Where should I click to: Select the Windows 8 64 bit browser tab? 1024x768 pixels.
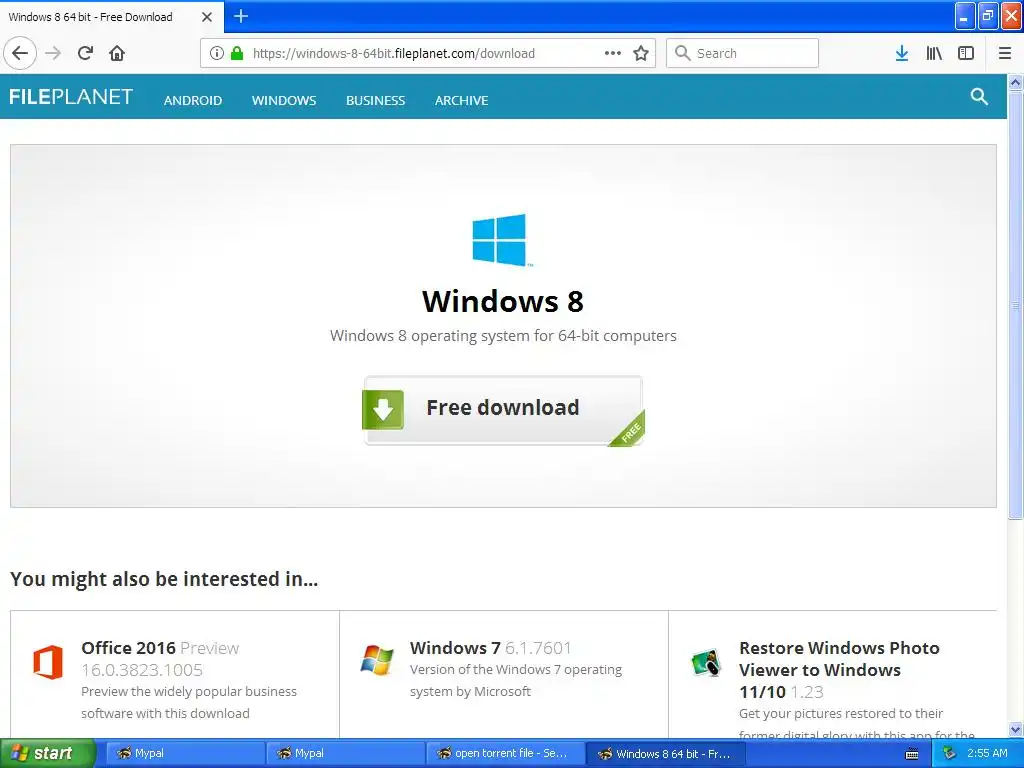[111, 17]
